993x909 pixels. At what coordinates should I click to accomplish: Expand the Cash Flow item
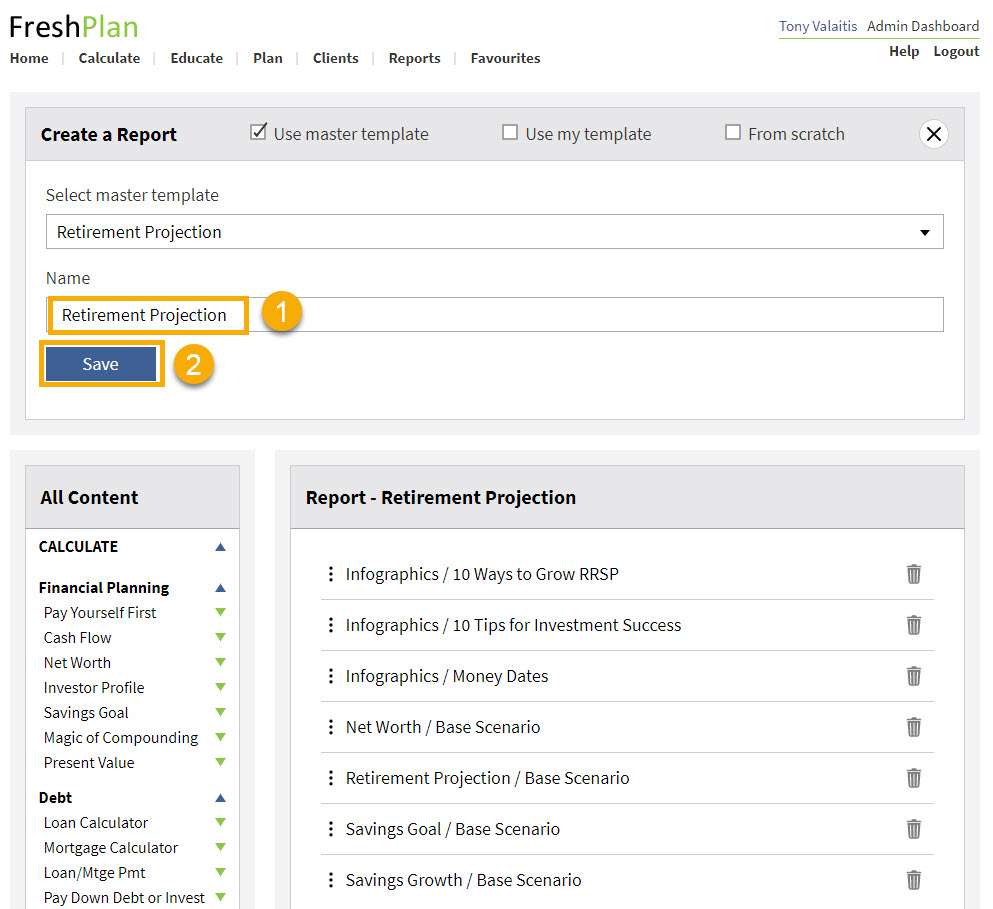pyautogui.click(x=220, y=637)
